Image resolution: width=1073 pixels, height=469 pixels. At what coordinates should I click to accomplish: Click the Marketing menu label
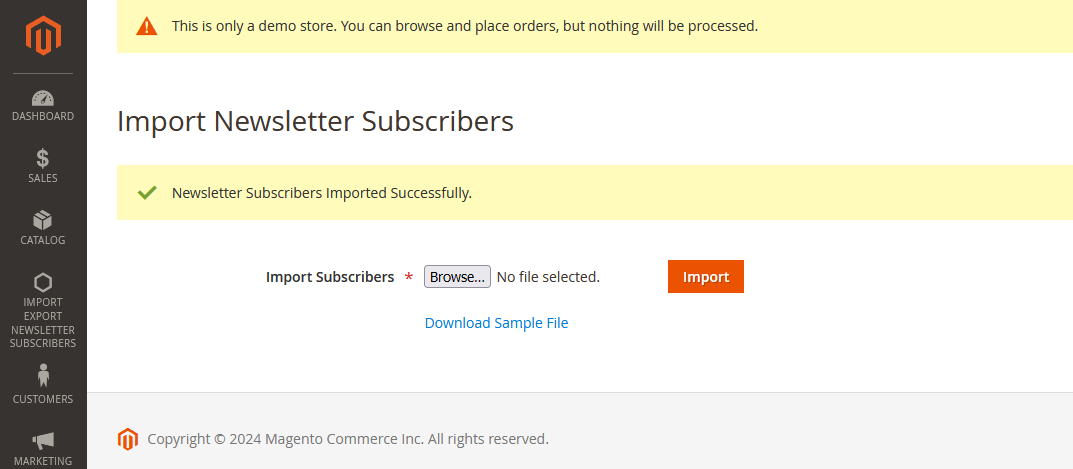coord(43,461)
